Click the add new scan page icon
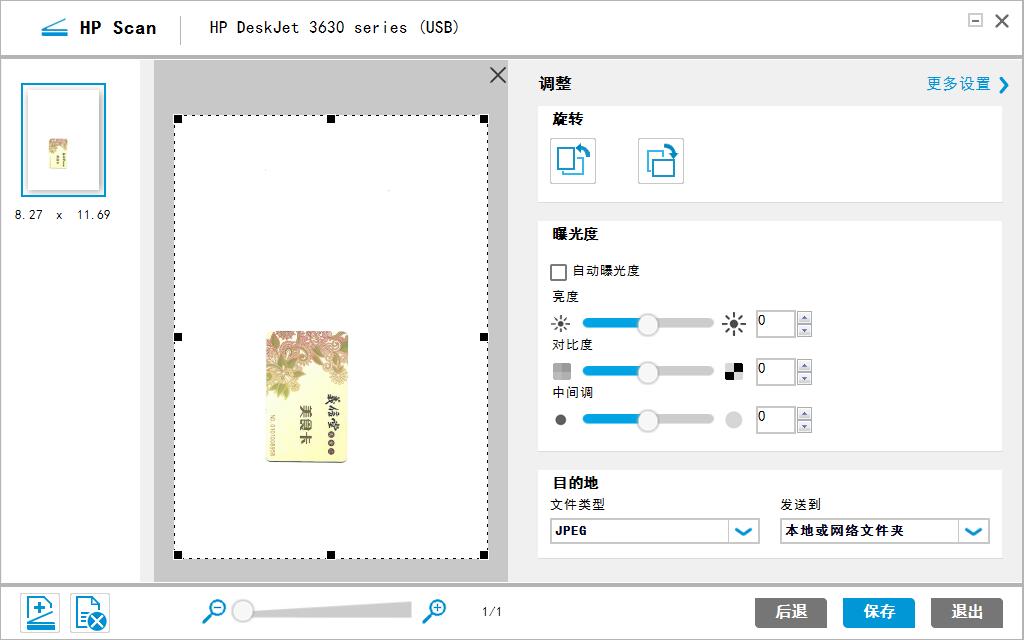Screen dimensions: 1024x640 coord(41,612)
